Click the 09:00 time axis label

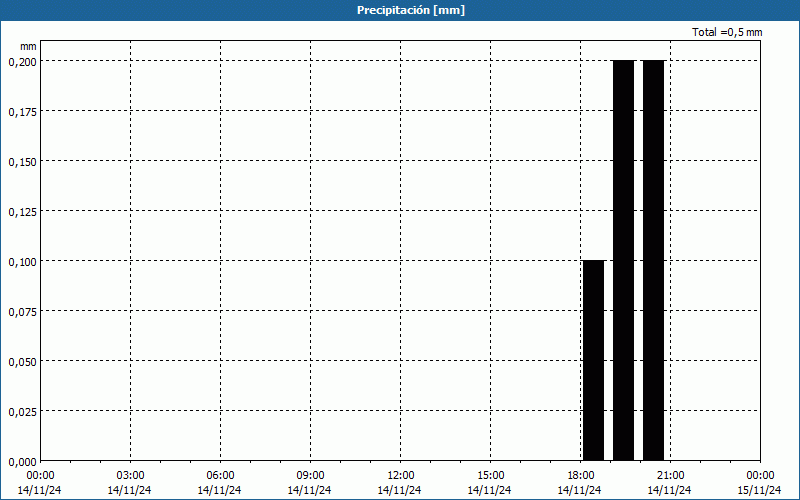310,476
